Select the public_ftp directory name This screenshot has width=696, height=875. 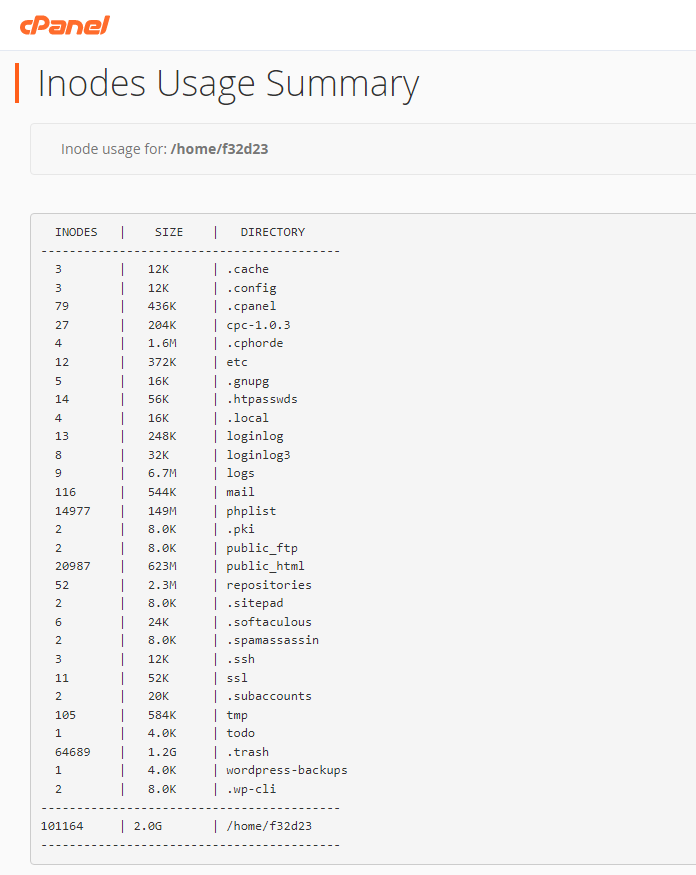click(x=262, y=548)
